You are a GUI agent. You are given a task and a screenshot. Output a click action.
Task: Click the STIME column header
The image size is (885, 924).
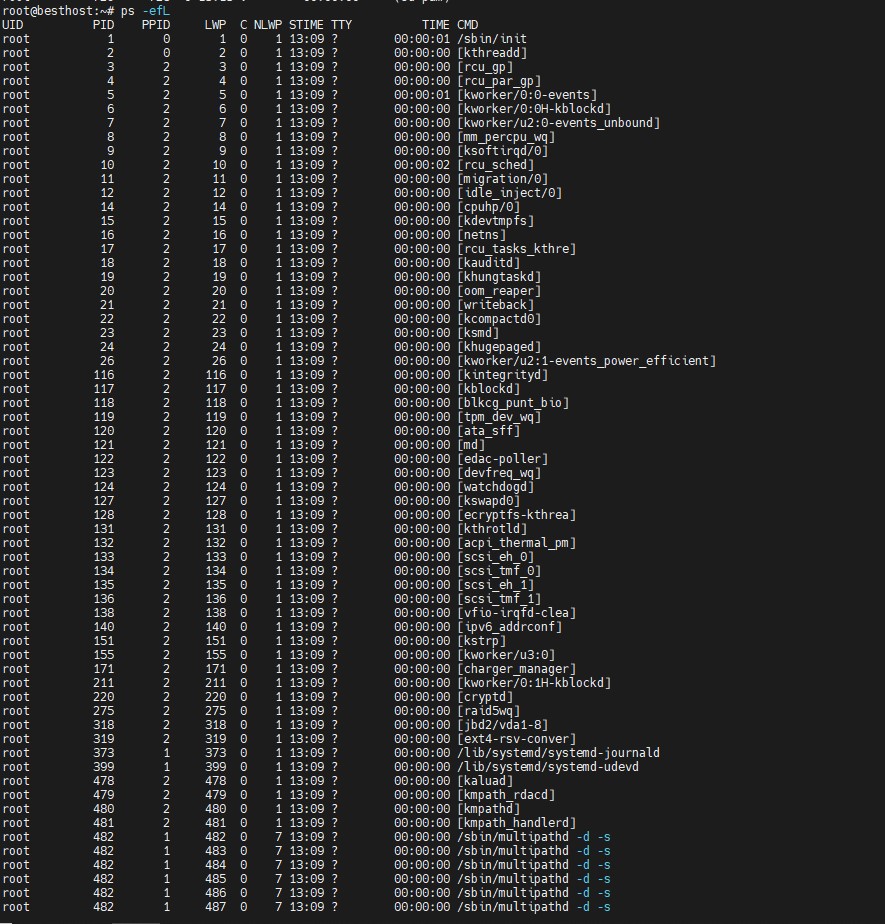pos(306,24)
